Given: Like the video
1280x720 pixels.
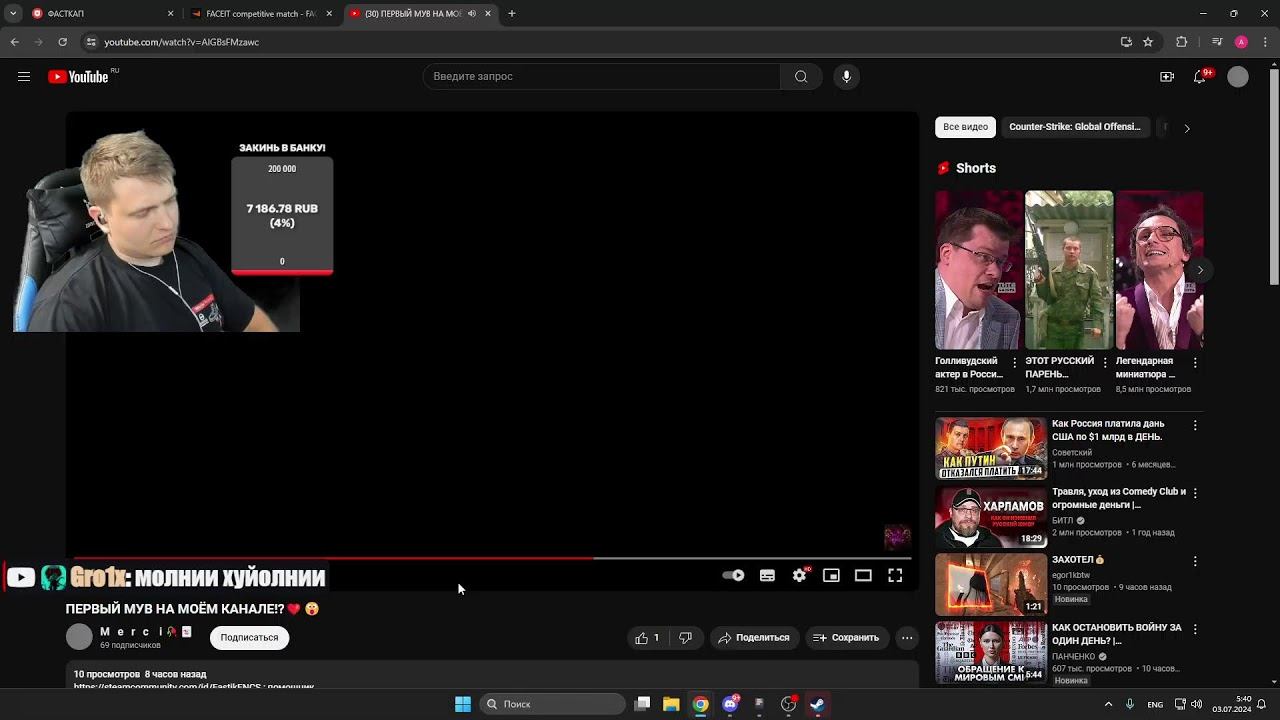Looking at the screenshot, I should (x=647, y=638).
